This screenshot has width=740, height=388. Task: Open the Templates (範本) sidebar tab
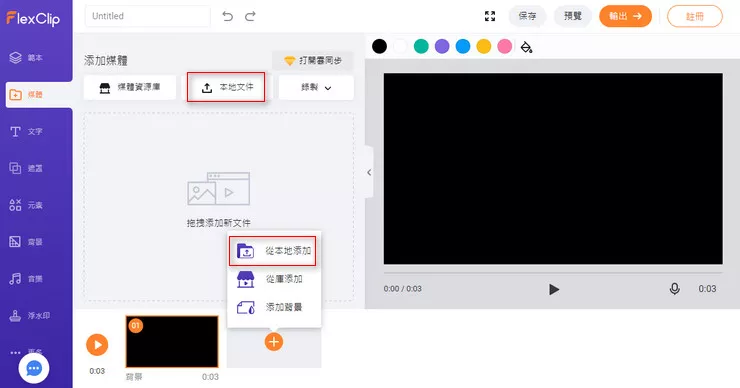26,58
